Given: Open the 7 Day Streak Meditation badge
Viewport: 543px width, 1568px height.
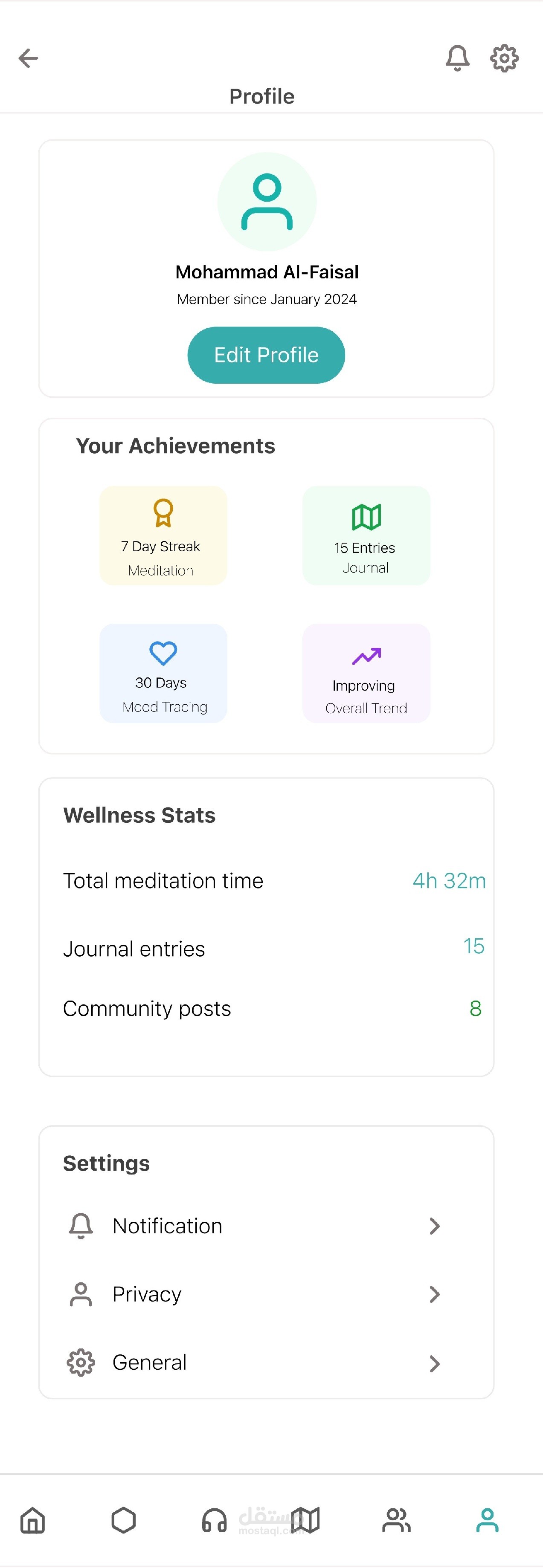Looking at the screenshot, I should click(x=163, y=535).
